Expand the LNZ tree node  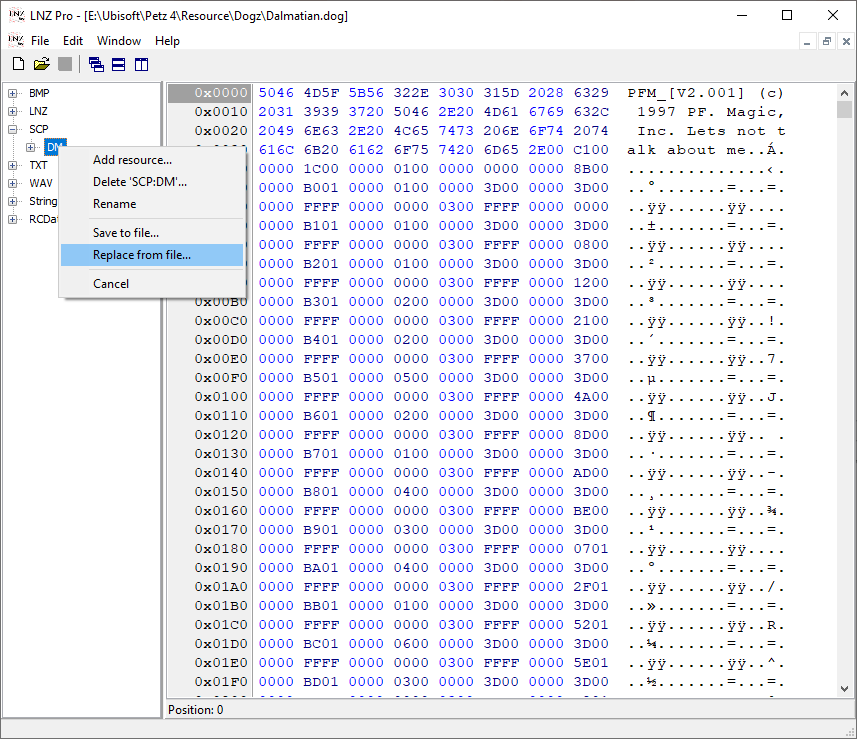pyautogui.click(x=13, y=111)
